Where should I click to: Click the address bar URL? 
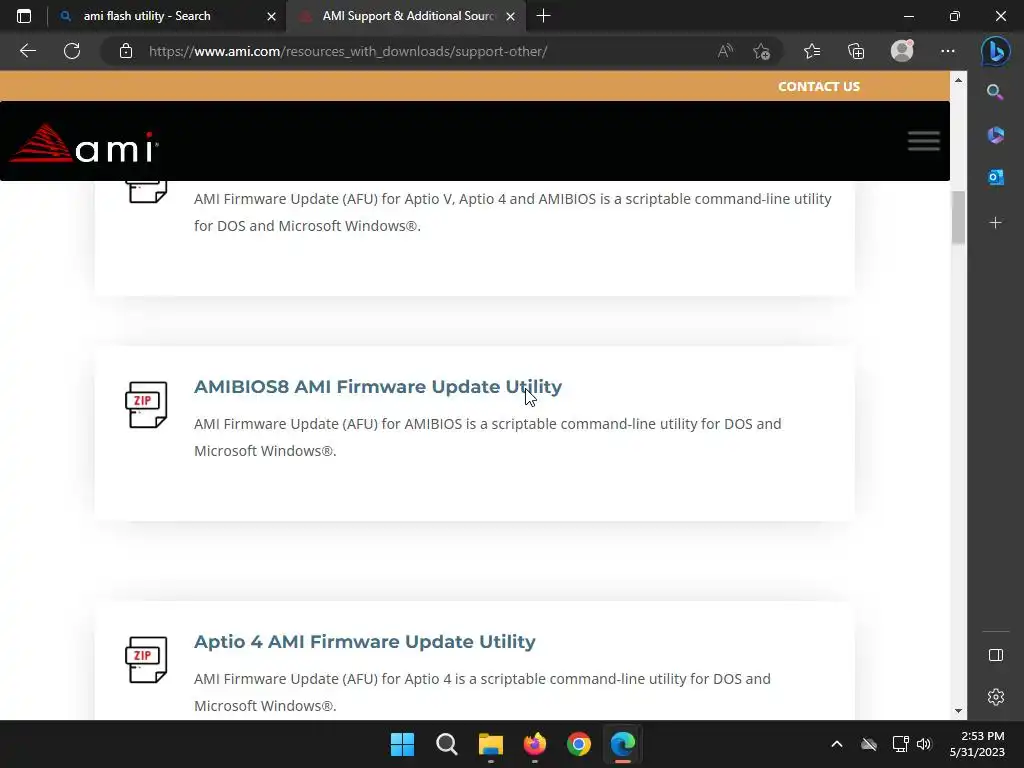click(348, 51)
